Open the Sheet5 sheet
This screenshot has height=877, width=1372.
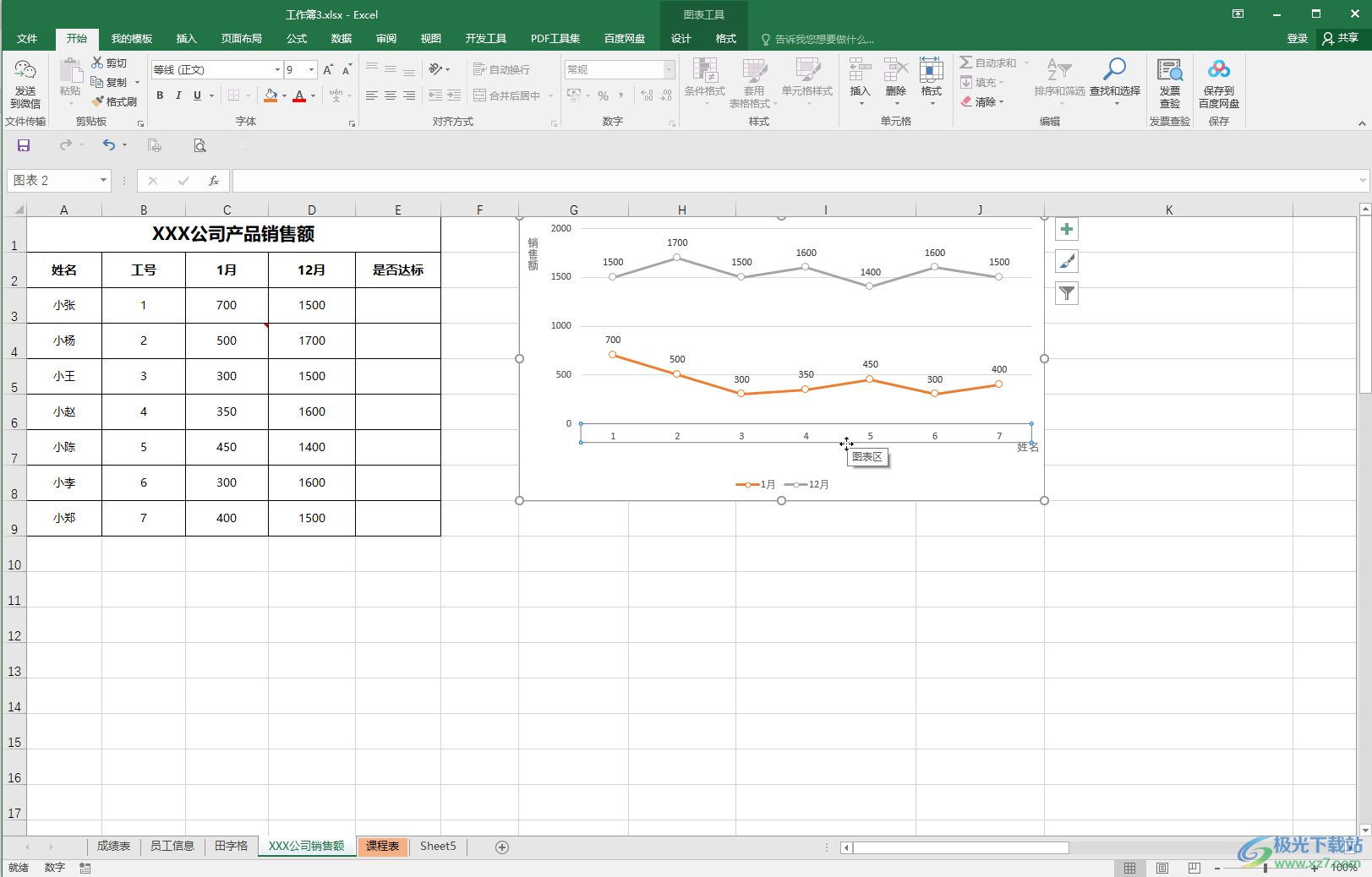tap(438, 847)
